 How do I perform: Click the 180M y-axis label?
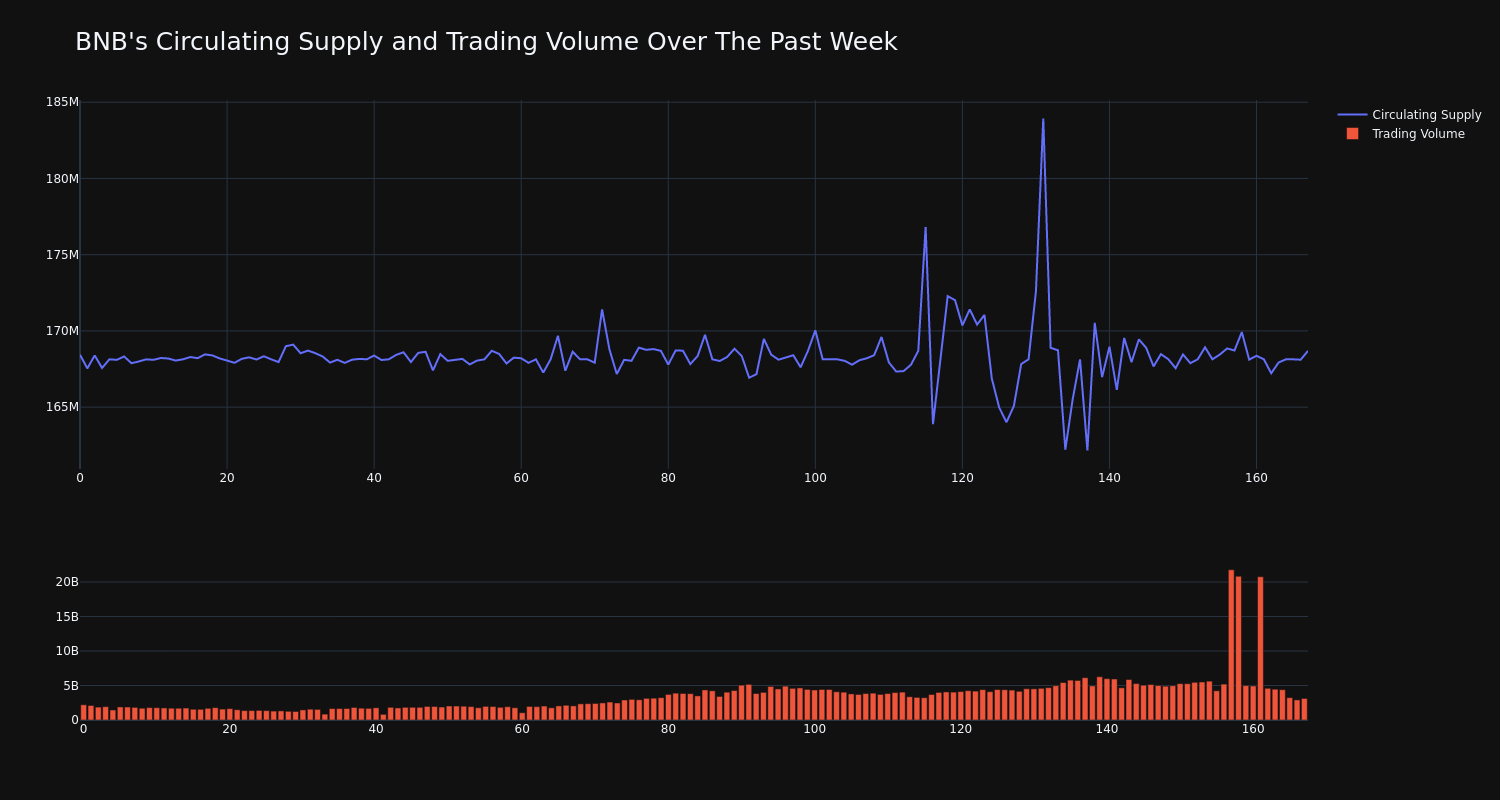pos(62,179)
